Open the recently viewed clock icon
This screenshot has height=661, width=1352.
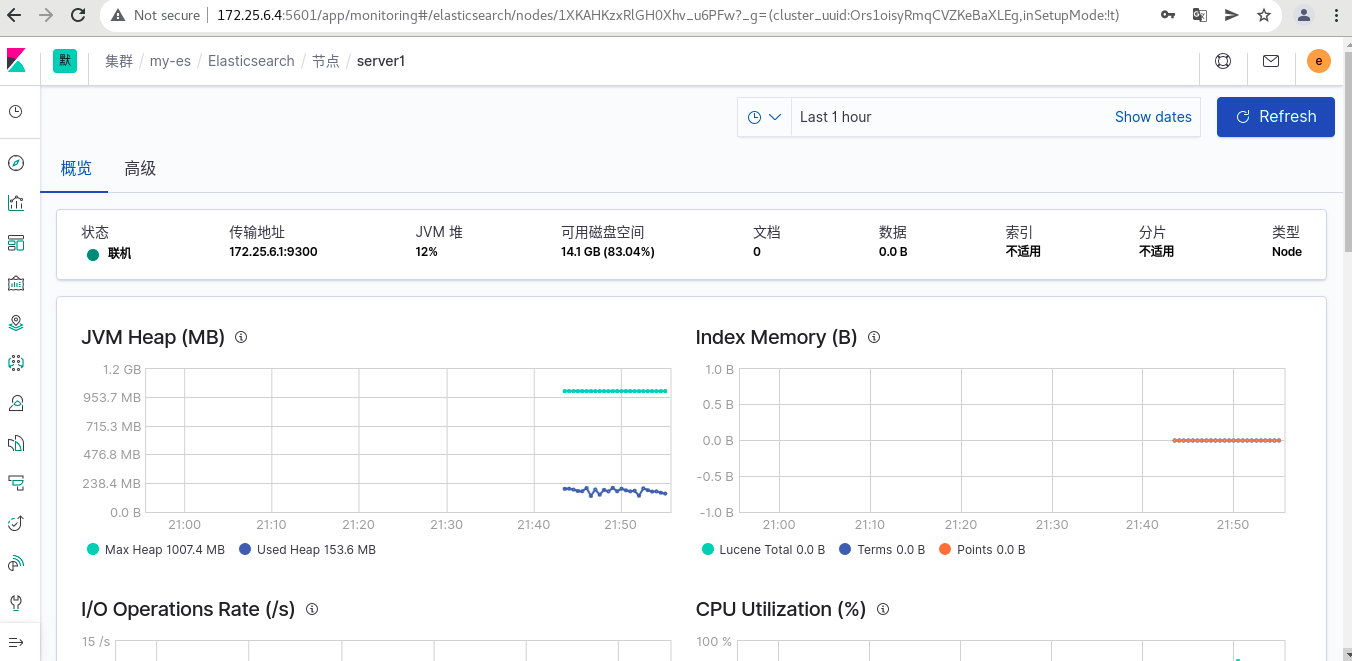15,112
